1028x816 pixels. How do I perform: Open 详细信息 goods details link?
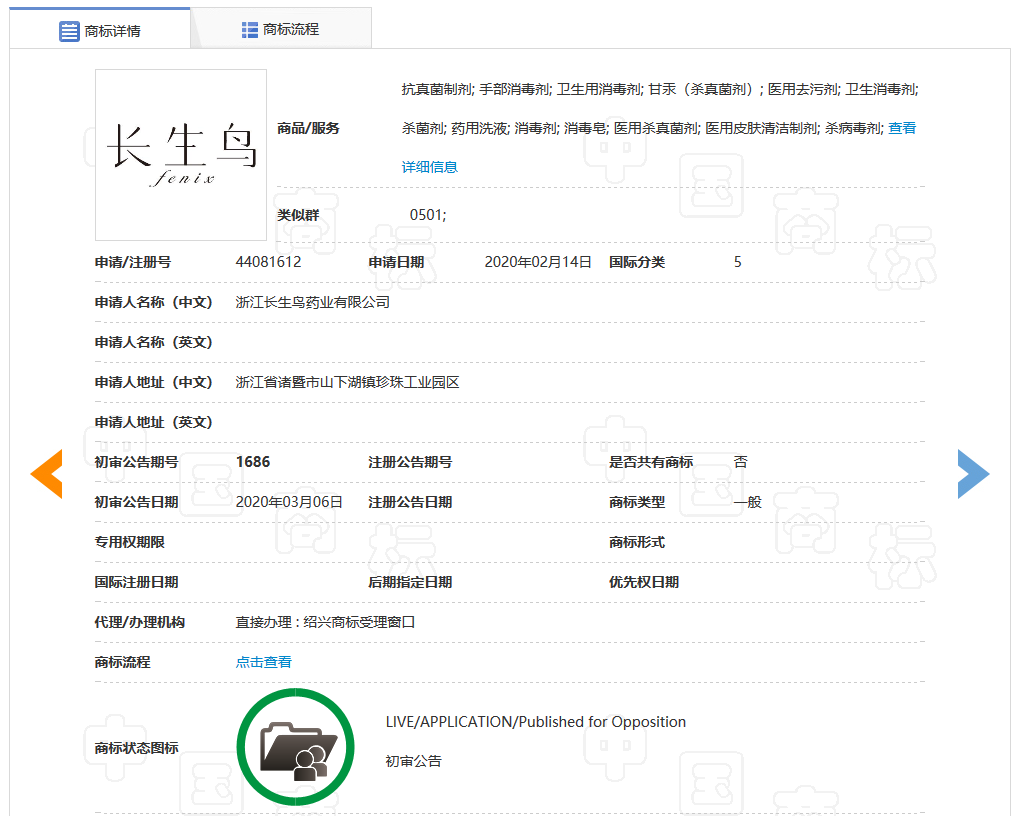tap(429, 167)
